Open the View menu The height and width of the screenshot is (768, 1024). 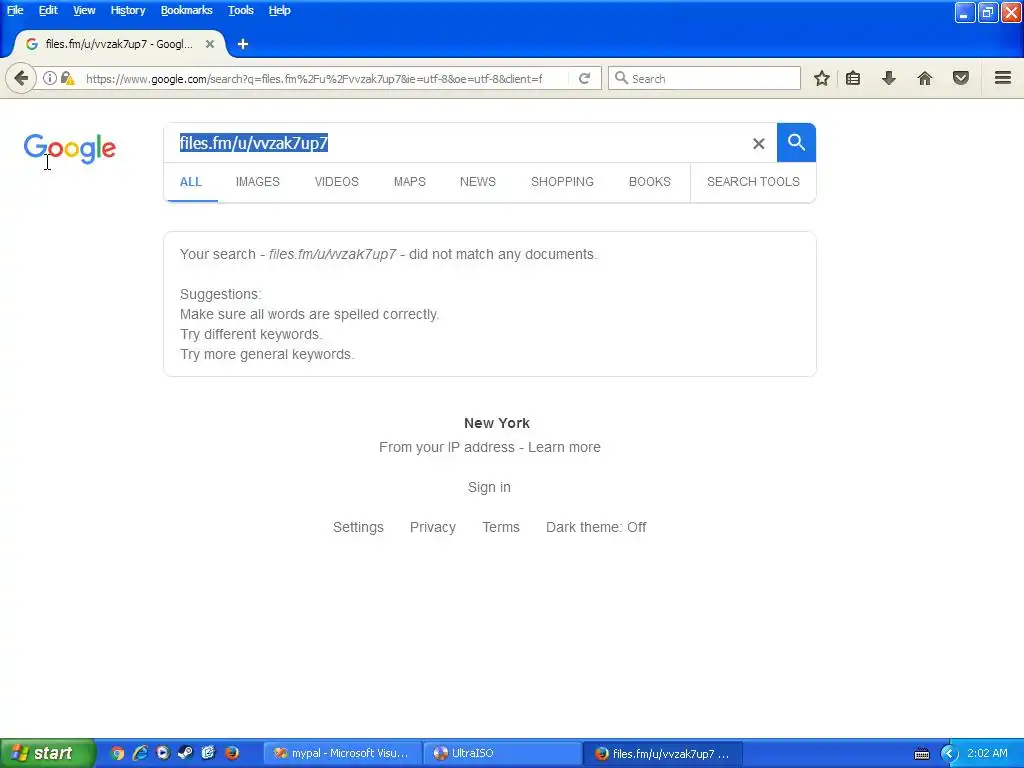[84, 10]
